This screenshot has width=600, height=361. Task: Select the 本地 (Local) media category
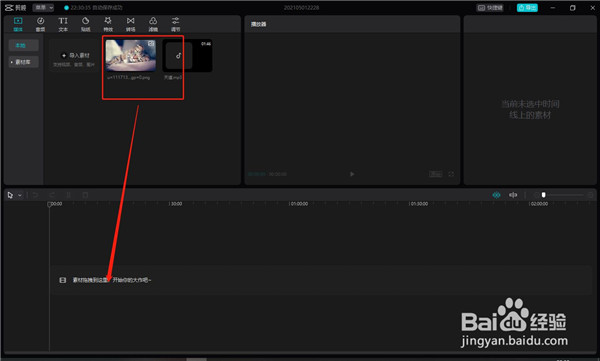click(x=23, y=46)
